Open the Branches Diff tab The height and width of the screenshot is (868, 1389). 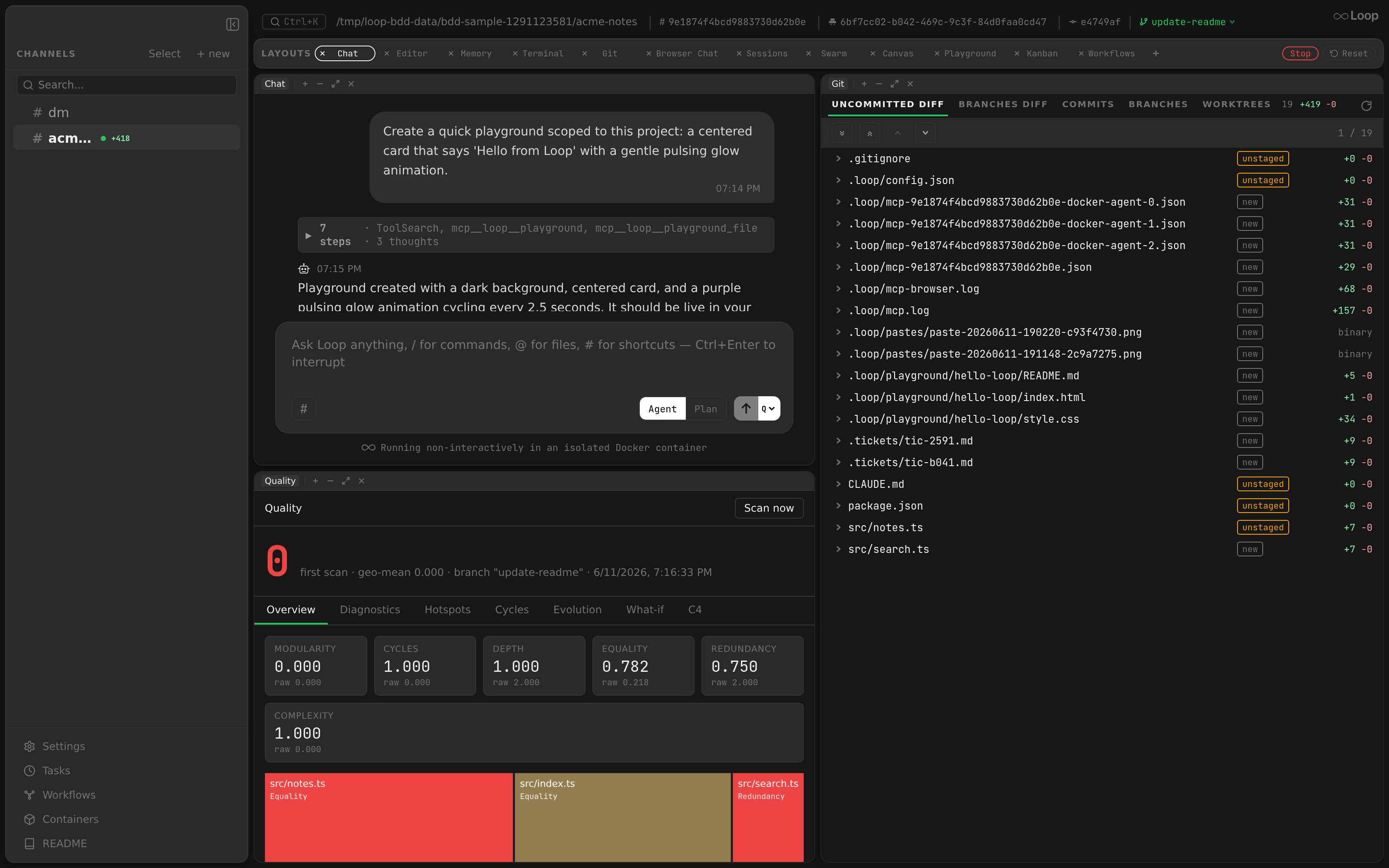coord(1003,105)
